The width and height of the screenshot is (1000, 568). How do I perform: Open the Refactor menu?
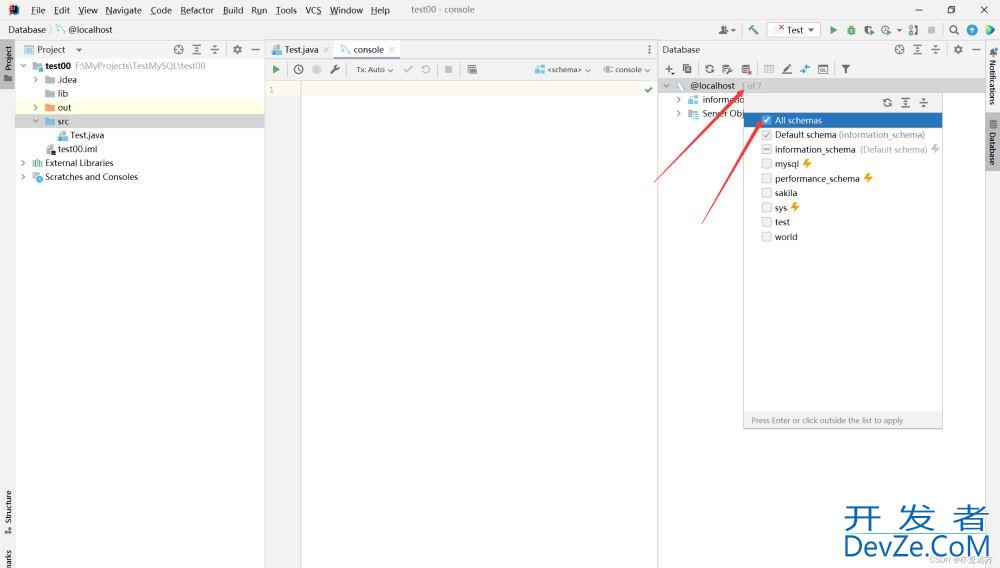pyautogui.click(x=196, y=10)
